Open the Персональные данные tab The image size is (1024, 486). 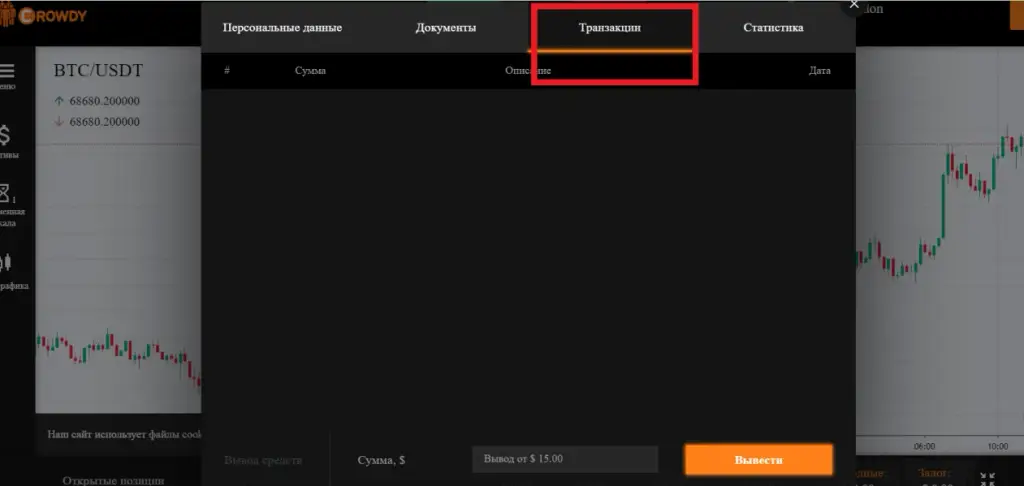click(282, 28)
